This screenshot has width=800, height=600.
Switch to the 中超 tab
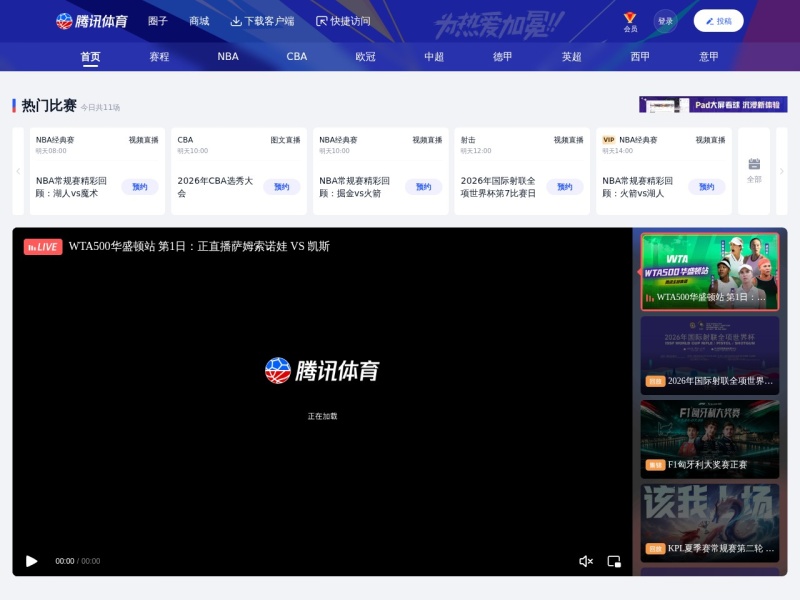pyautogui.click(x=434, y=57)
